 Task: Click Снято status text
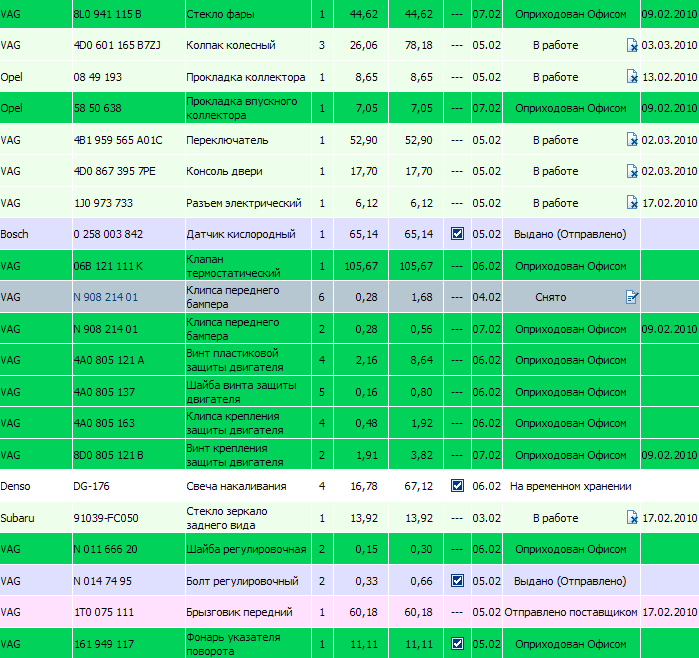click(x=551, y=297)
